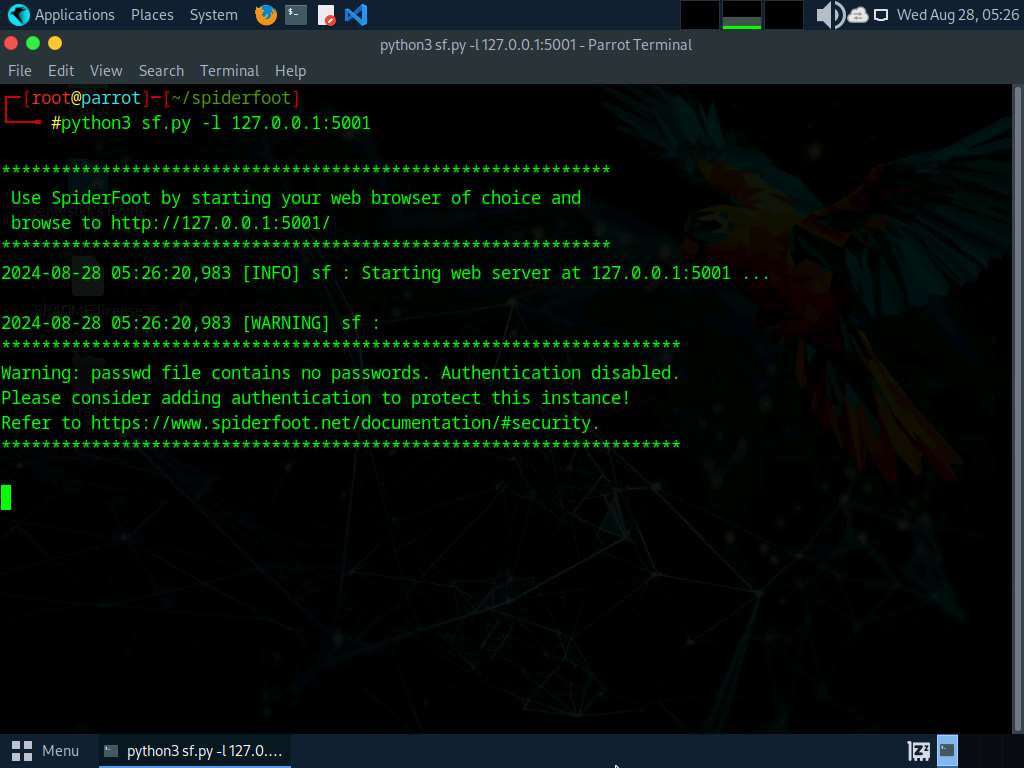Click the Parrot logo beside Applications
Screen dimensions: 1024x768
[x=18, y=14]
